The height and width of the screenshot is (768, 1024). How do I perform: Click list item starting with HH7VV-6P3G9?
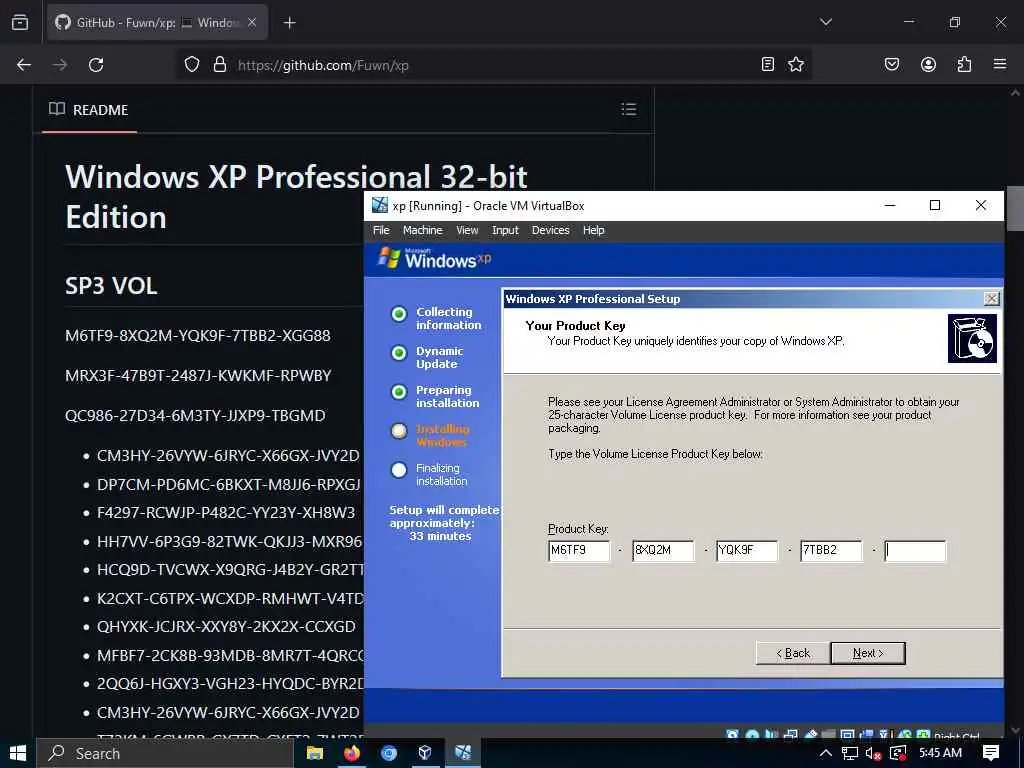229,541
